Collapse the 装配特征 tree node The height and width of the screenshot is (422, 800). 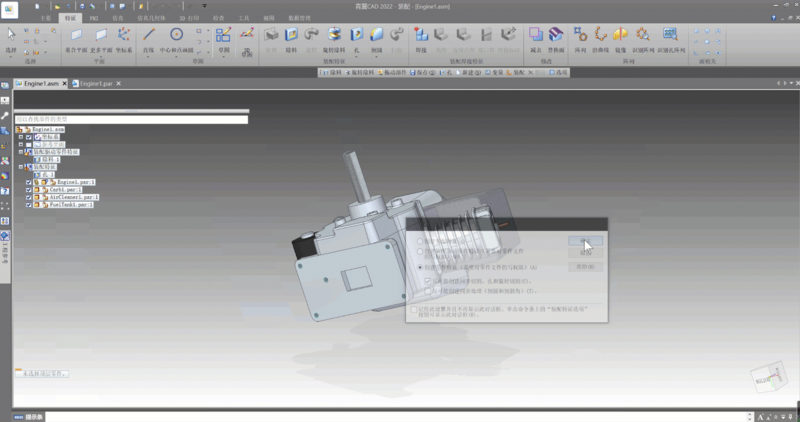pyautogui.click(x=21, y=167)
